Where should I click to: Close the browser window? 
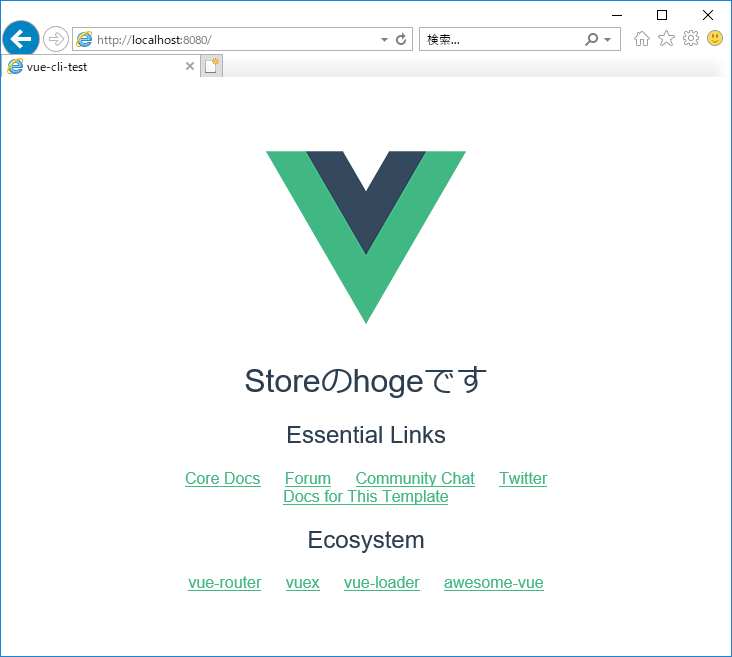pos(708,15)
